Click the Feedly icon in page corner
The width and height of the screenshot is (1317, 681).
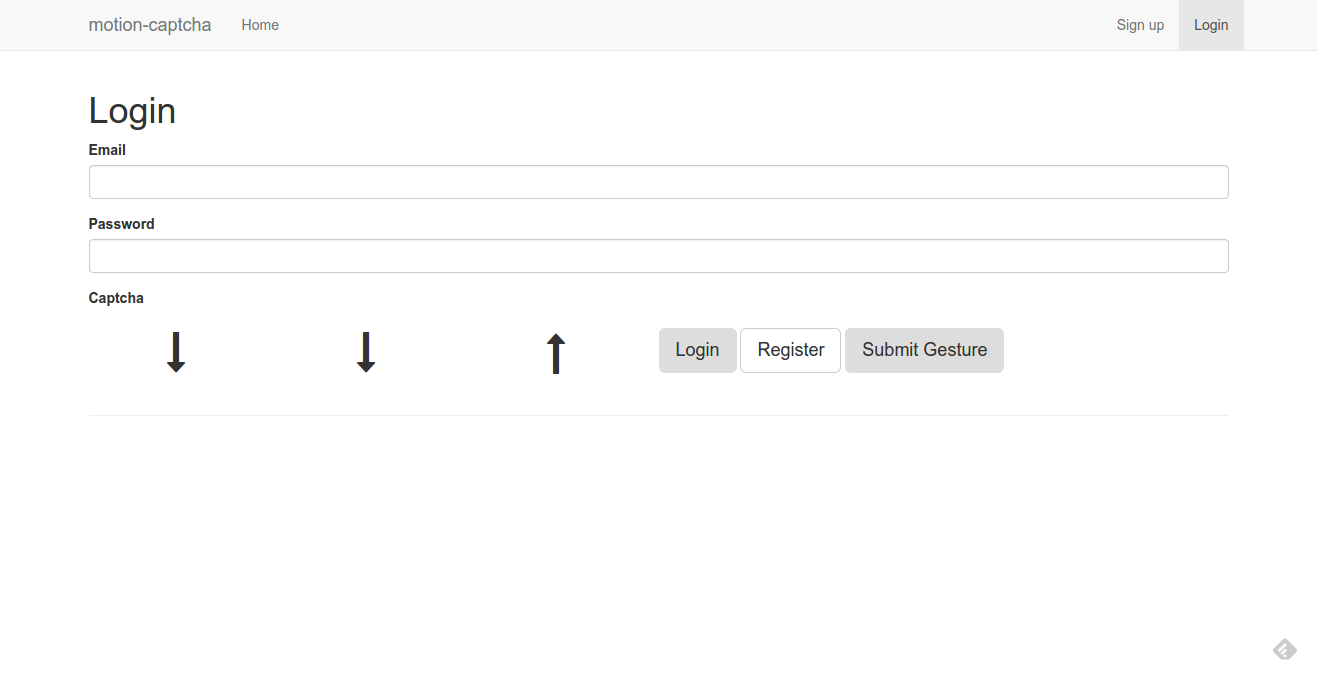pos(1285,650)
